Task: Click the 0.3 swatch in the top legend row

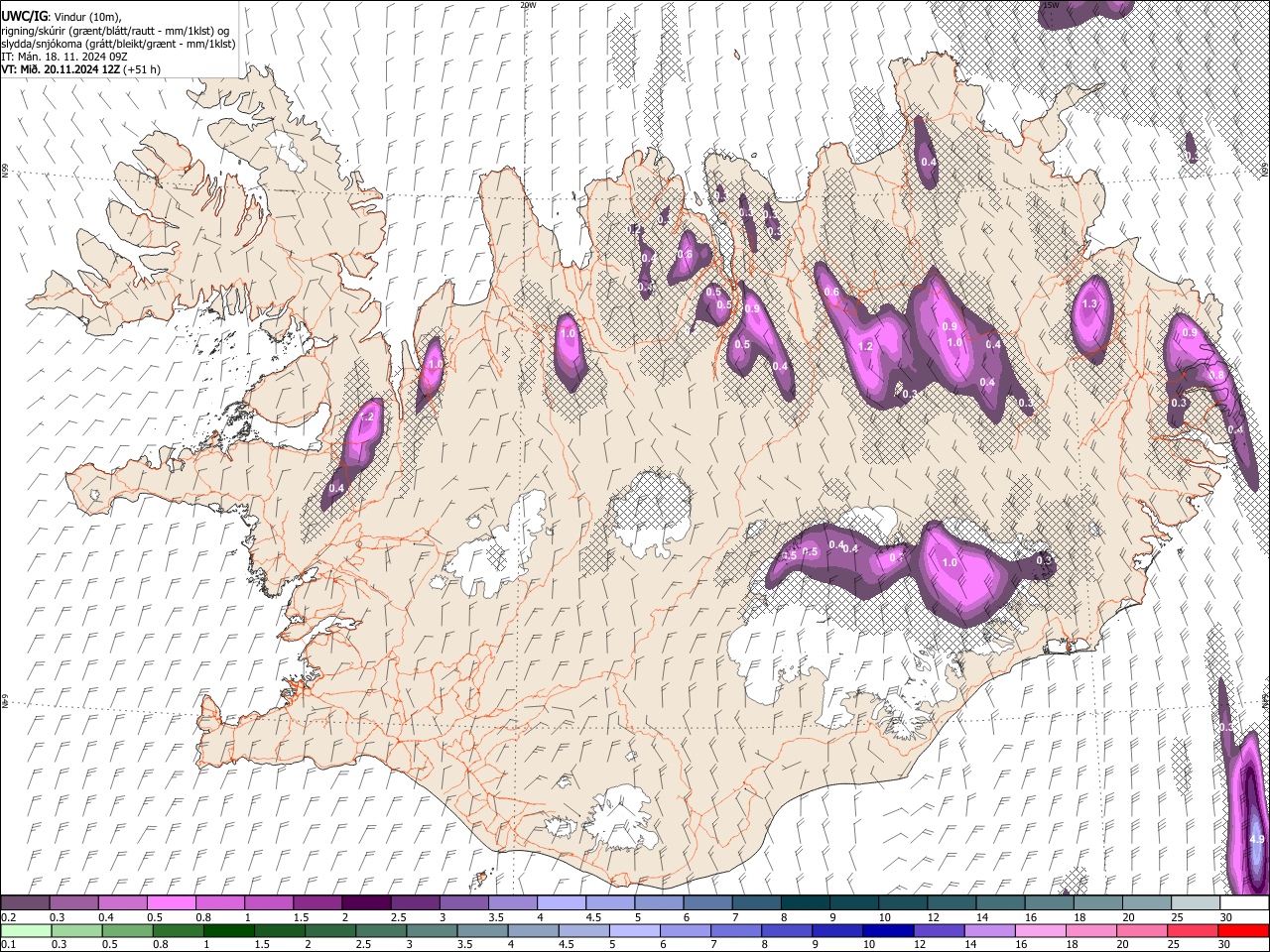Action: click(73, 902)
